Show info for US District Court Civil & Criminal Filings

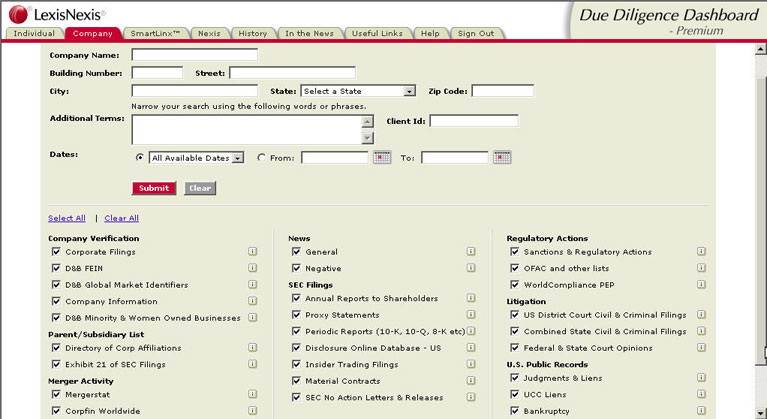(701, 314)
